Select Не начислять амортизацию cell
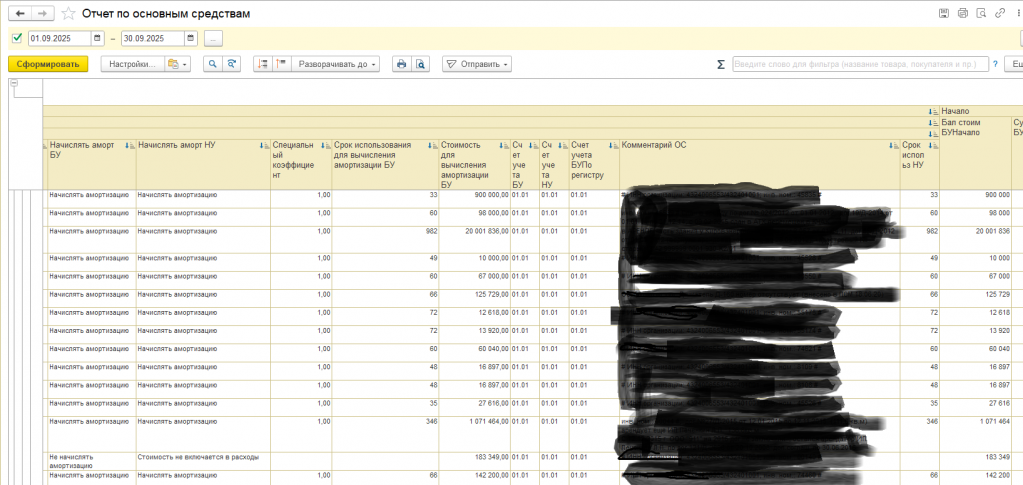The width and height of the screenshot is (1023, 485). tap(91, 461)
